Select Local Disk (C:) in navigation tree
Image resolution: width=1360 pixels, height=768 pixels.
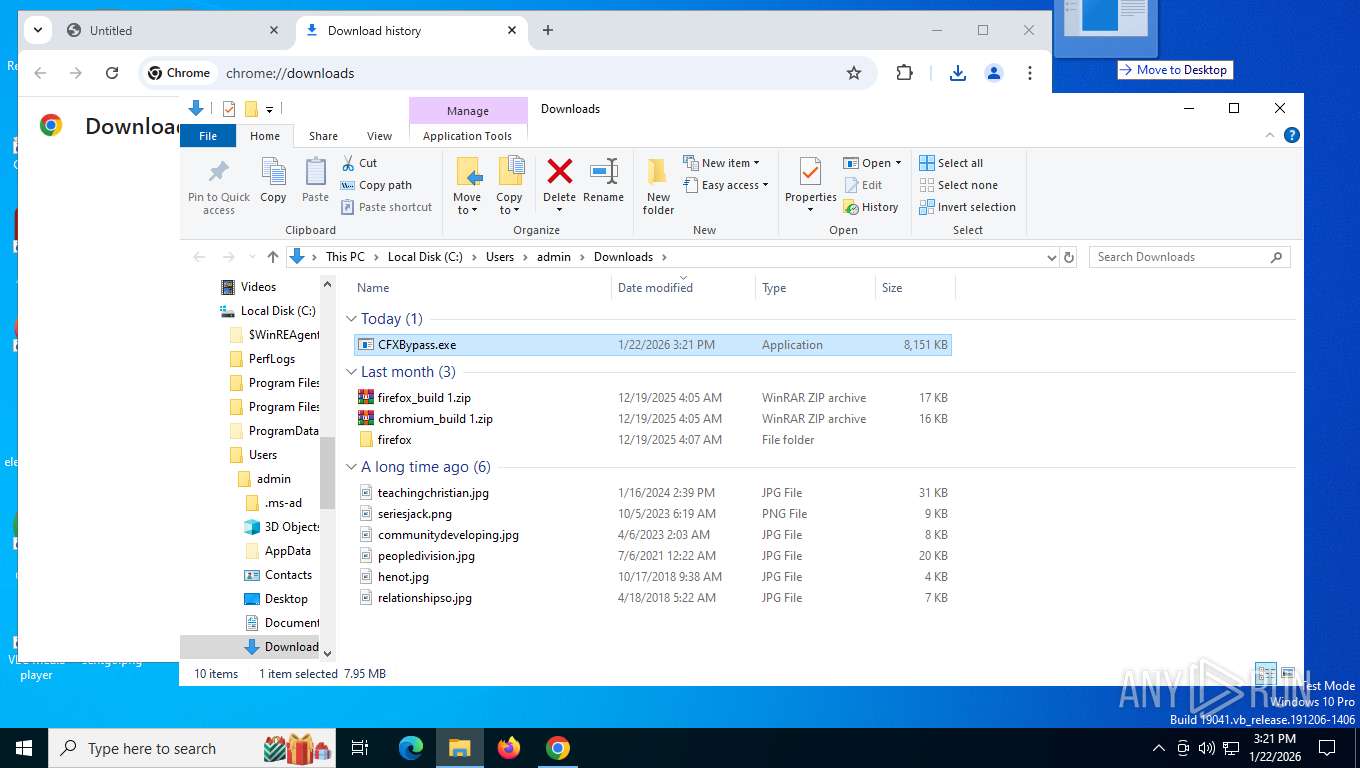pyautogui.click(x=270, y=311)
